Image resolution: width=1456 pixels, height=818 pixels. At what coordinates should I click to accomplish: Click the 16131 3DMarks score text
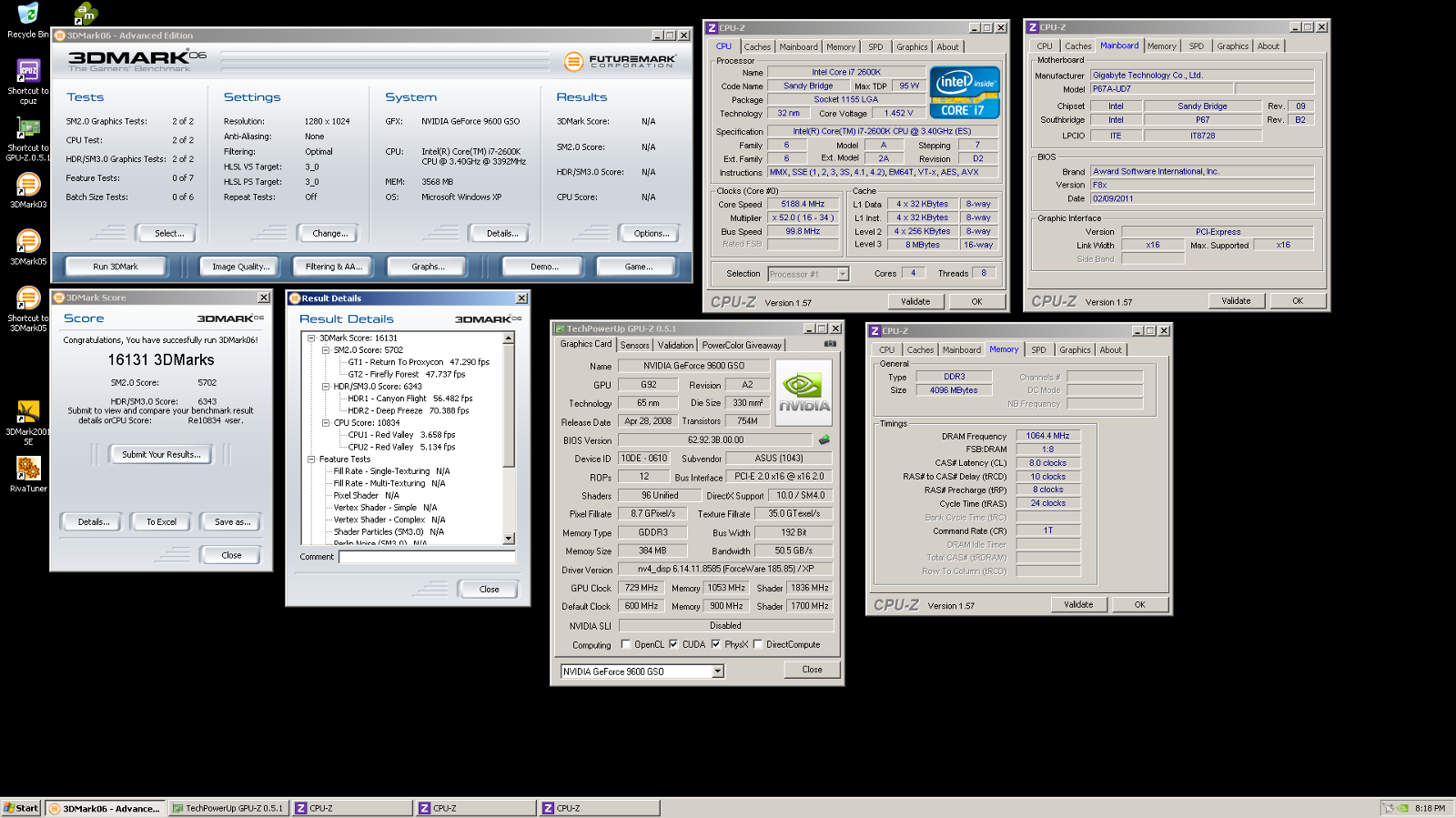161,360
